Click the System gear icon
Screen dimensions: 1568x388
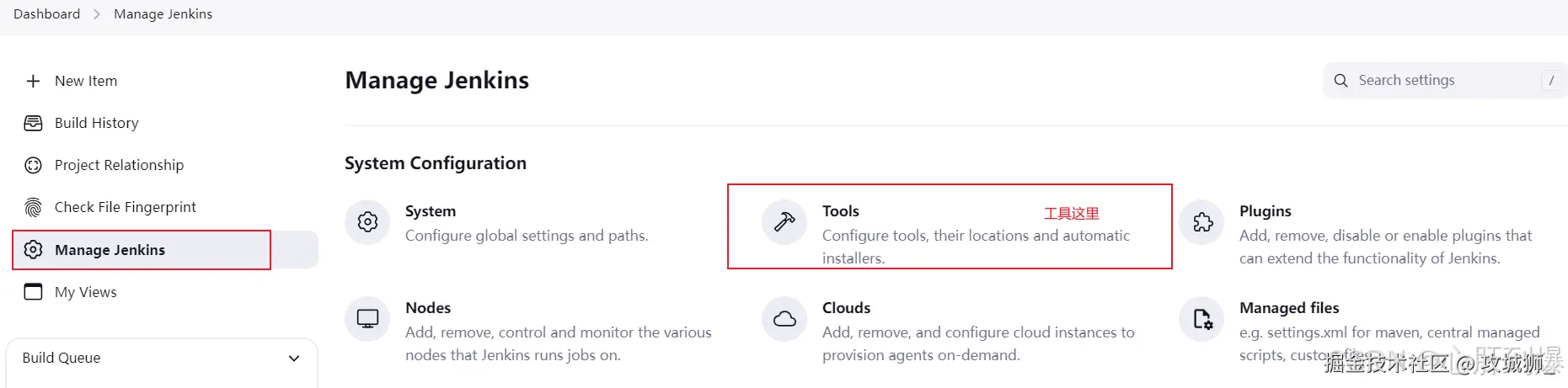[367, 222]
